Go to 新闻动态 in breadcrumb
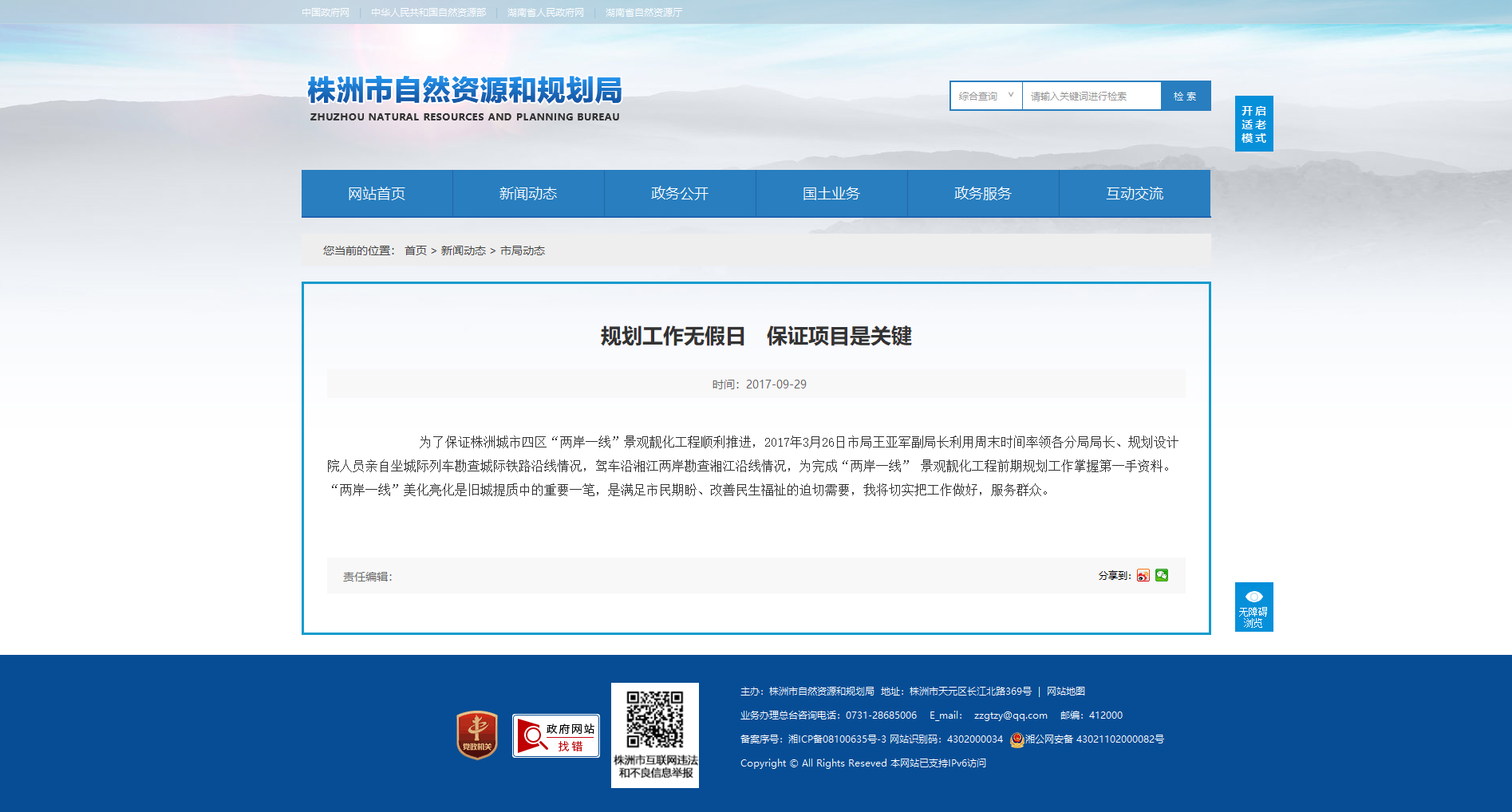The width and height of the screenshot is (1512, 812). click(464, 250)
